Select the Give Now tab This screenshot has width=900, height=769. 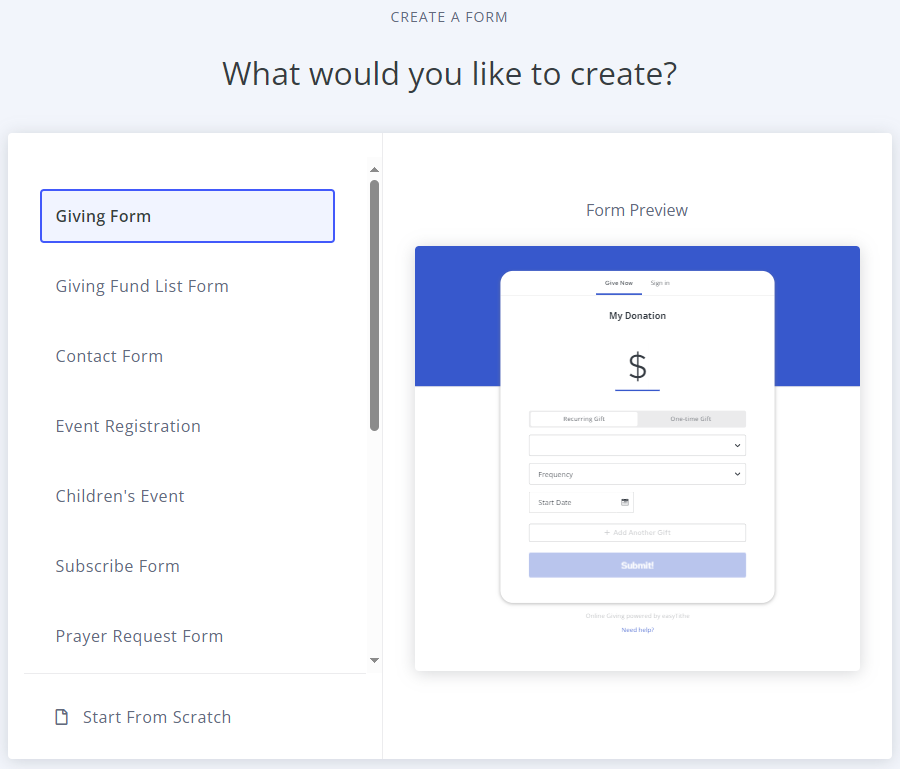[618, 283]
